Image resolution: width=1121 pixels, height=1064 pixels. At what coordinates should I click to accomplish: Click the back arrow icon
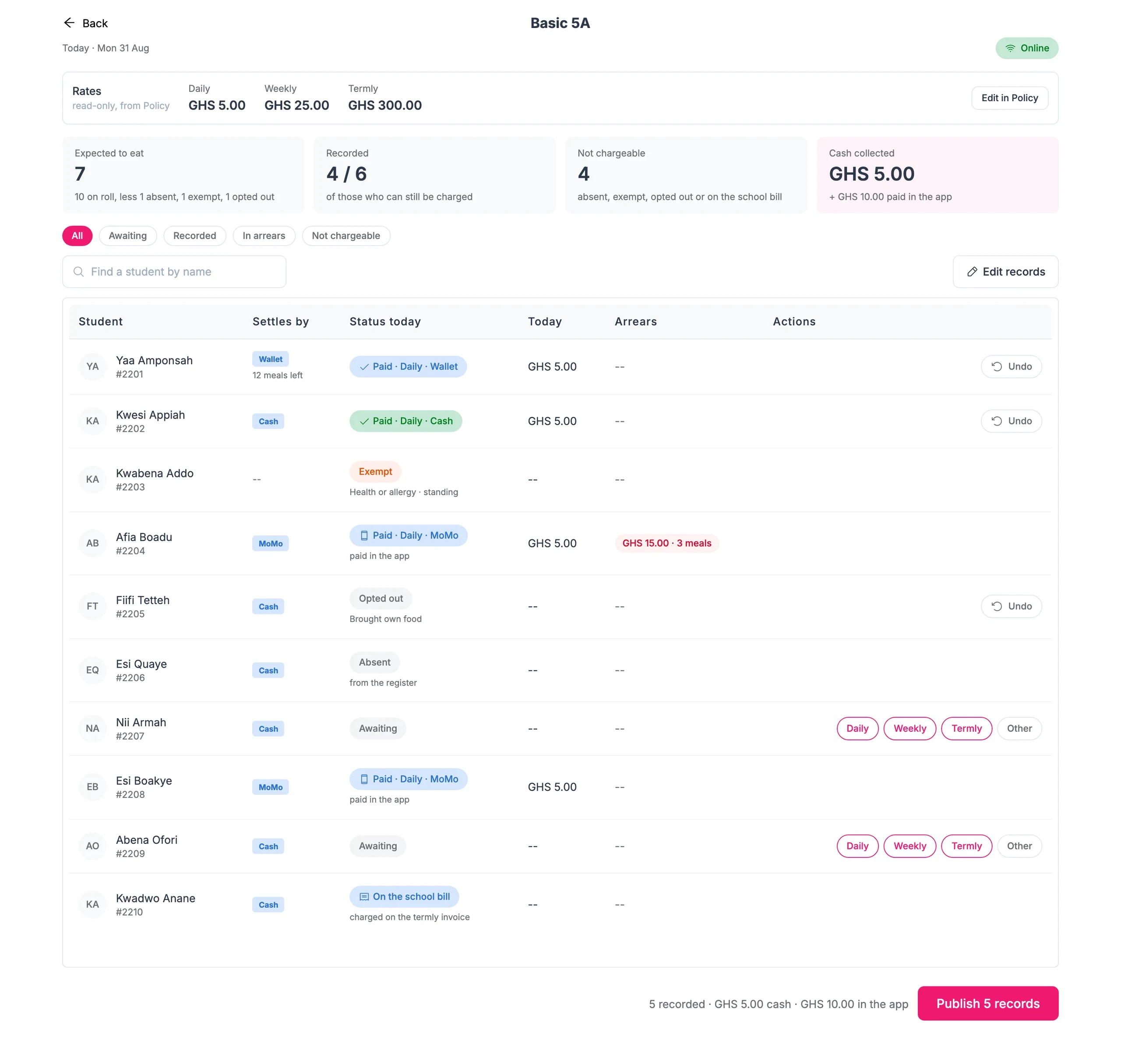click(x=69, y=23)
